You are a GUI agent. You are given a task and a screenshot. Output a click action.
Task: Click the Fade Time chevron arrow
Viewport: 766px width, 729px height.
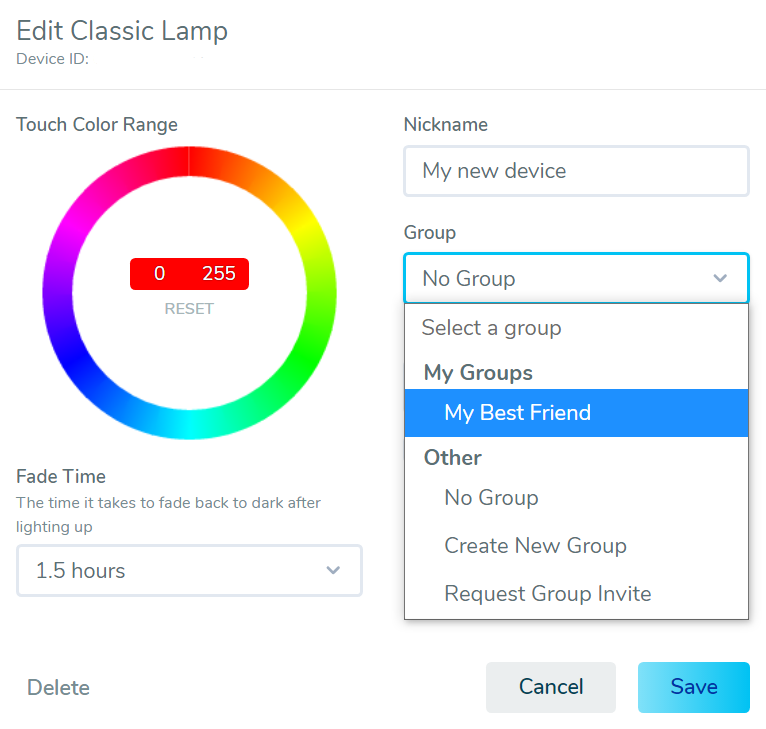[x=333, y=570]
